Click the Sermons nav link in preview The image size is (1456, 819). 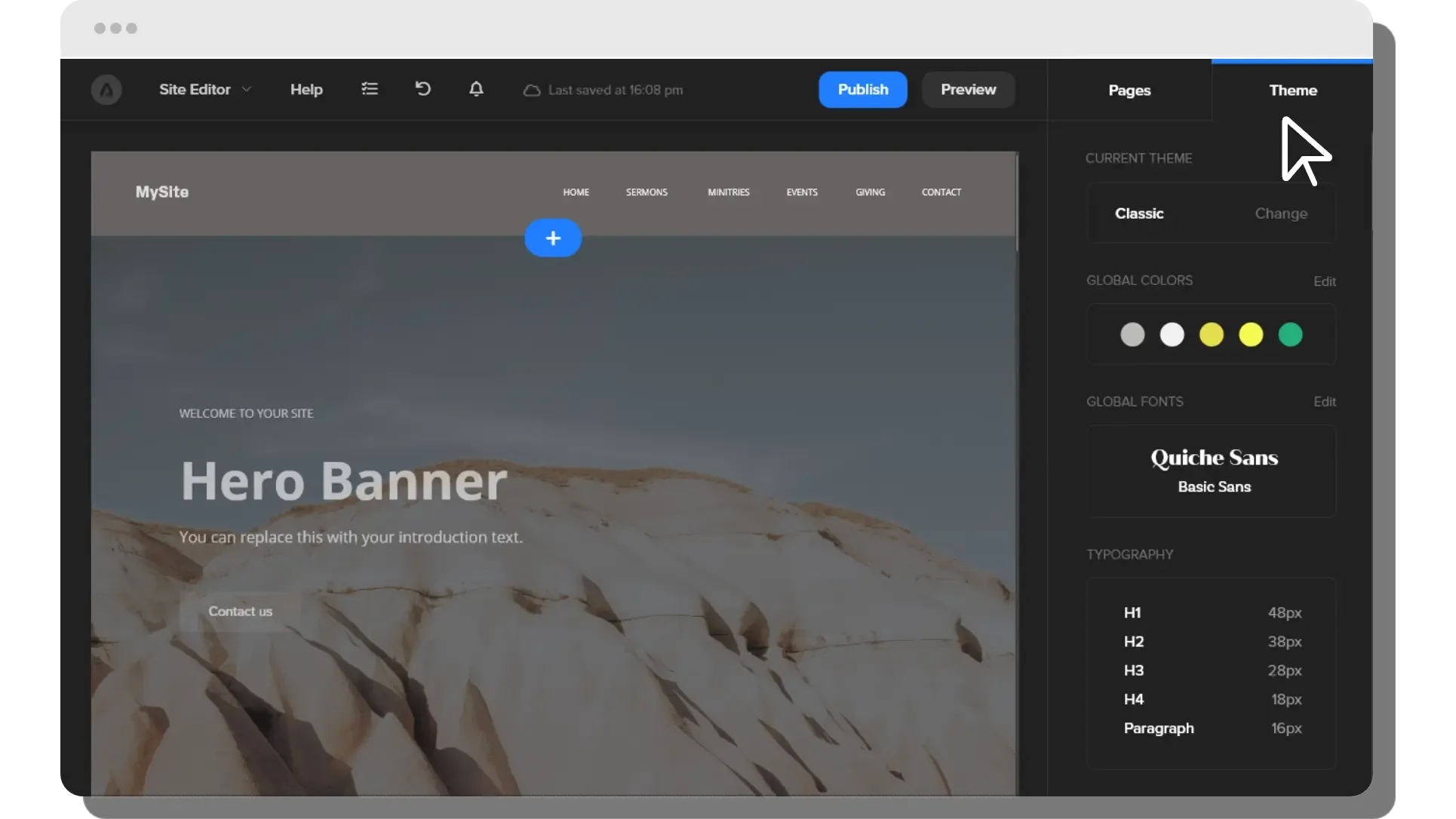647,192
